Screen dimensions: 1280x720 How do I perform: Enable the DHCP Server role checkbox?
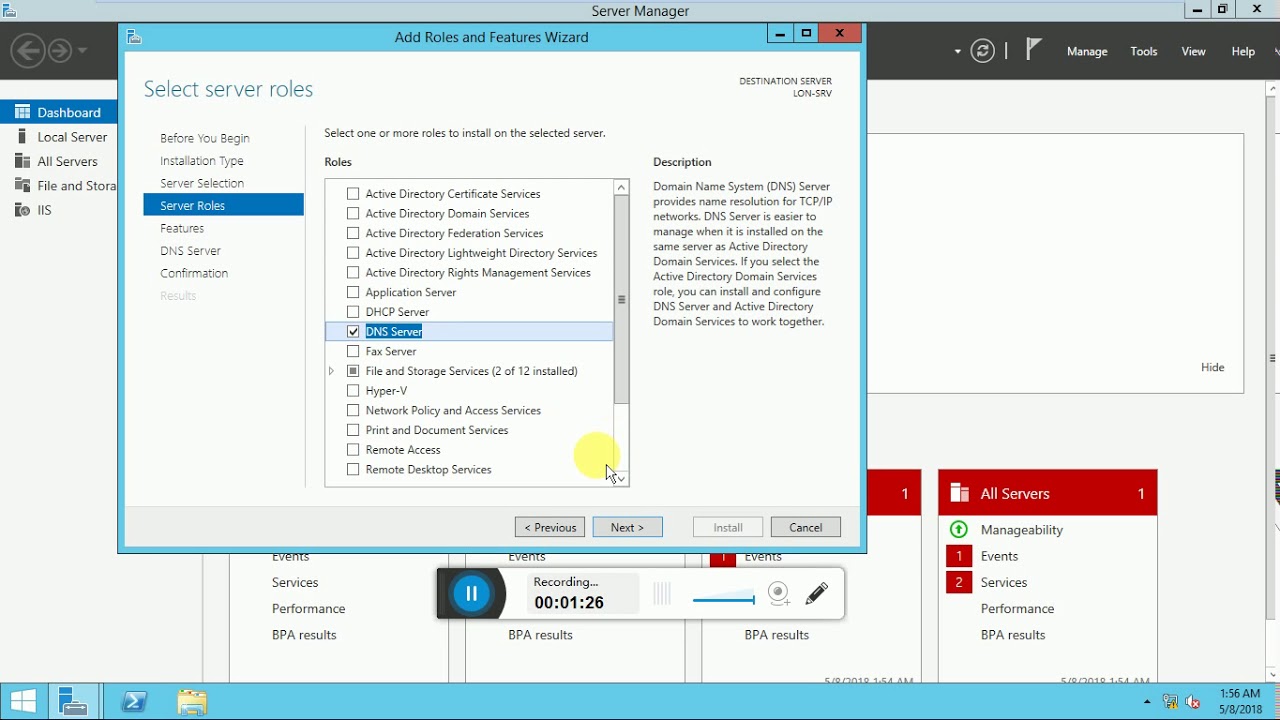pos(353,312)
